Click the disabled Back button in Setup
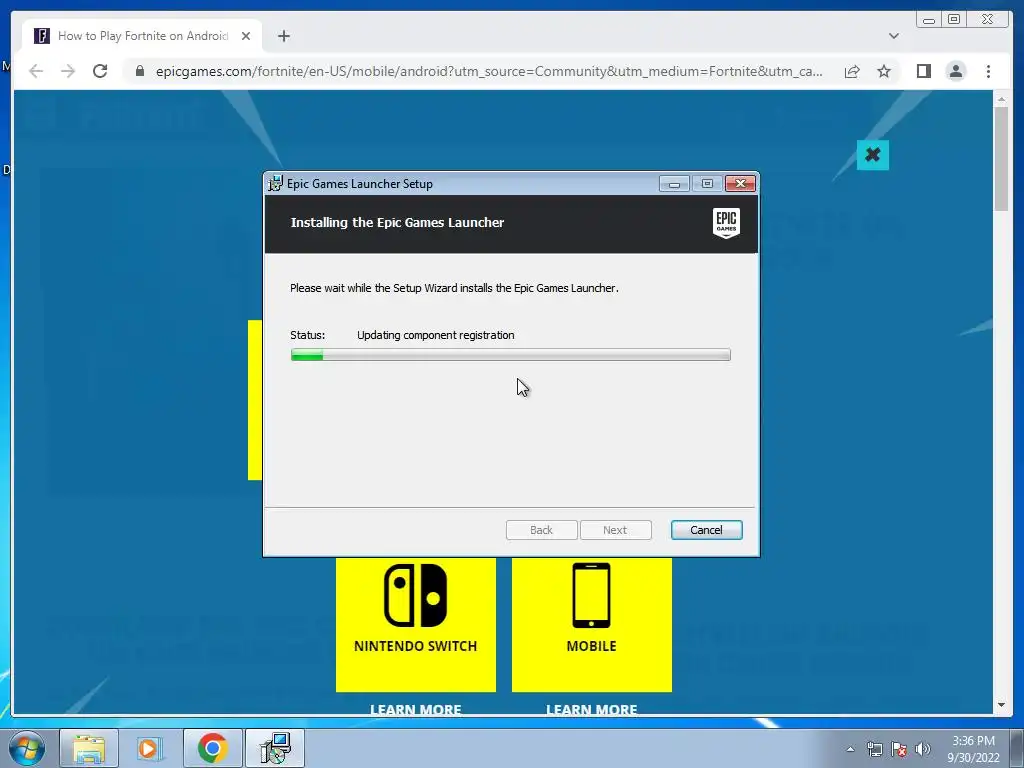The width and height of the screenshot is (1024, 768). coord(541,530)
